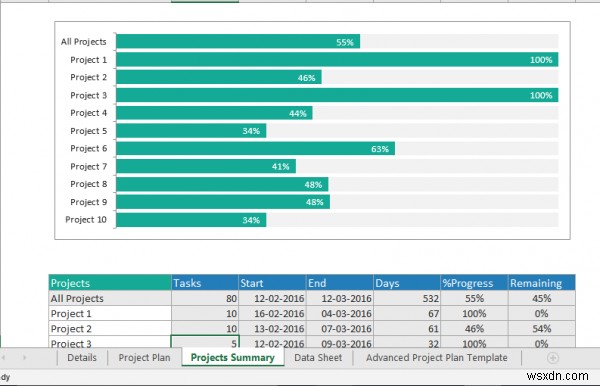Click the 45% remaining cell

coord(541,298)
